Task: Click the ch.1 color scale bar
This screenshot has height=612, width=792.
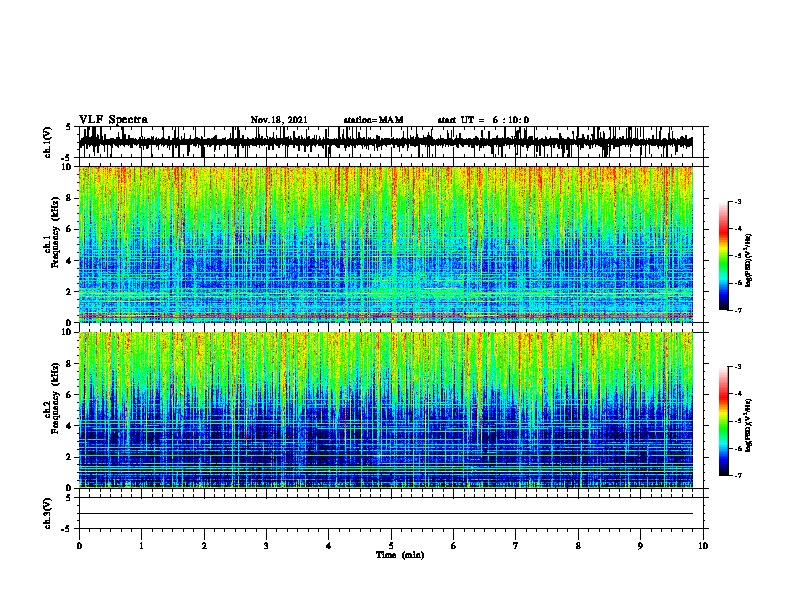Action: 724,256
